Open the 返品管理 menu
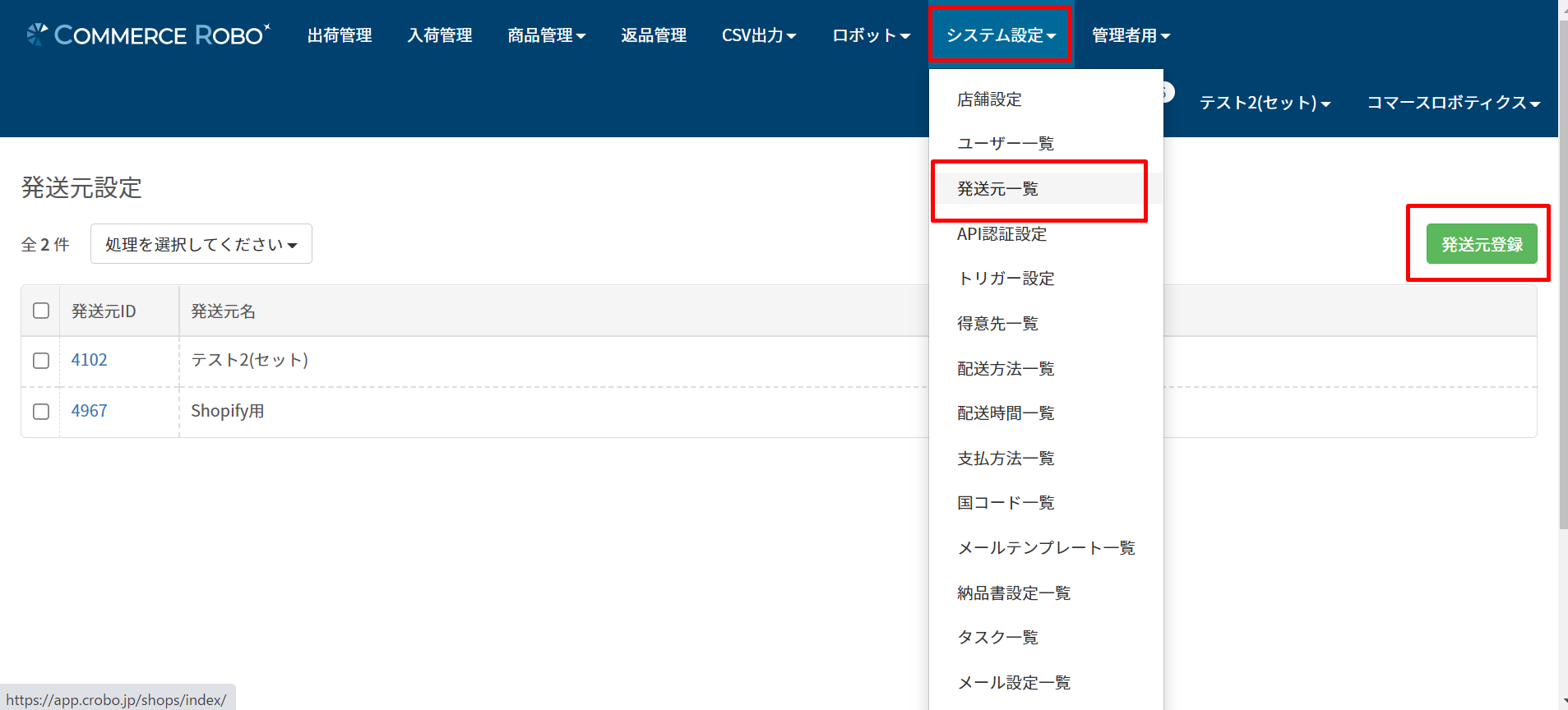This screenshot has width=1568, height=710. pos(654,35)
